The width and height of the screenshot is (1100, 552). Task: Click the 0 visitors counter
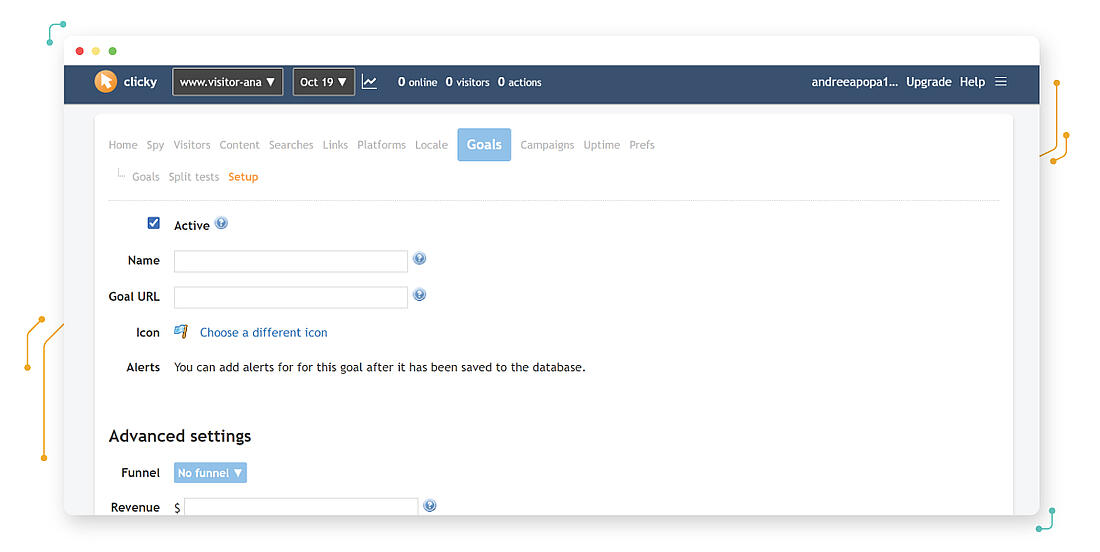pos(467,82)
